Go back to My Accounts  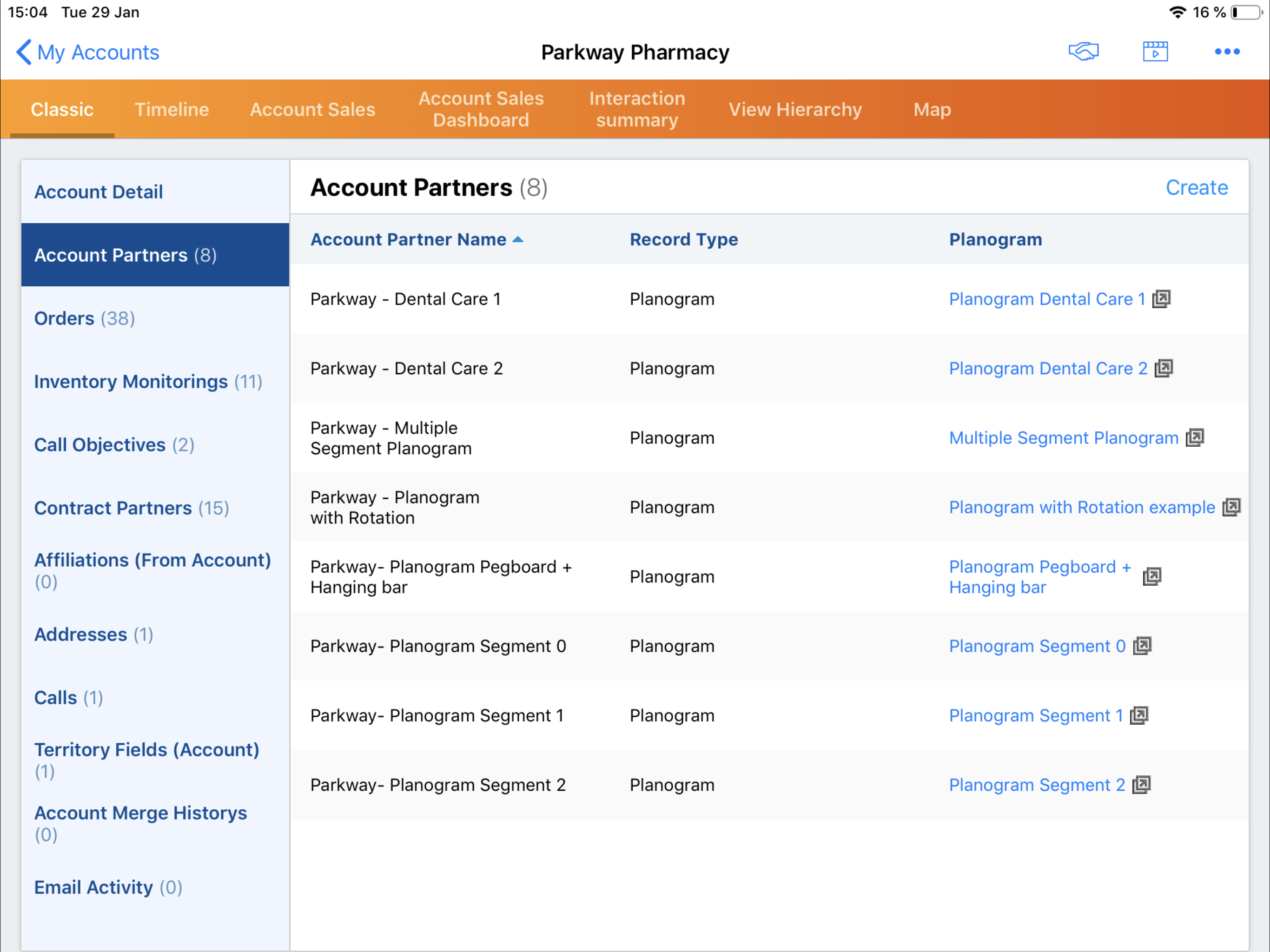pyautogui.click(x=87, y=52)
